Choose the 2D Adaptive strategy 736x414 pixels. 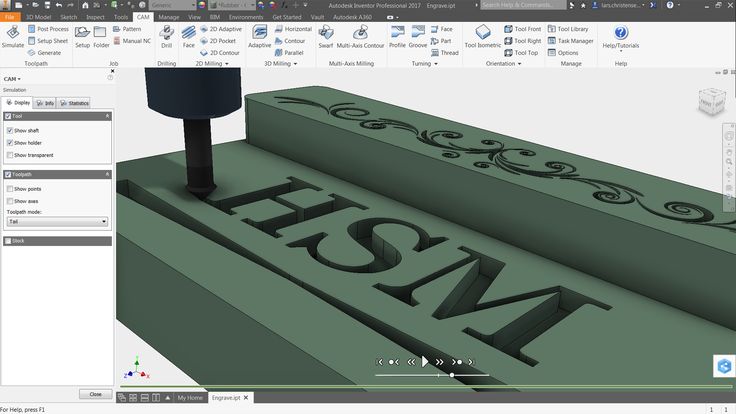(221, 29)
